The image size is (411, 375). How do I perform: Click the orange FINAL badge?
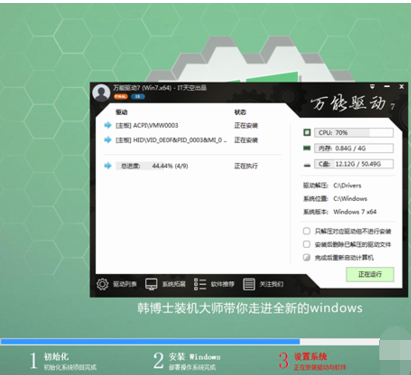pyautogui.click(x=121, y=96)
